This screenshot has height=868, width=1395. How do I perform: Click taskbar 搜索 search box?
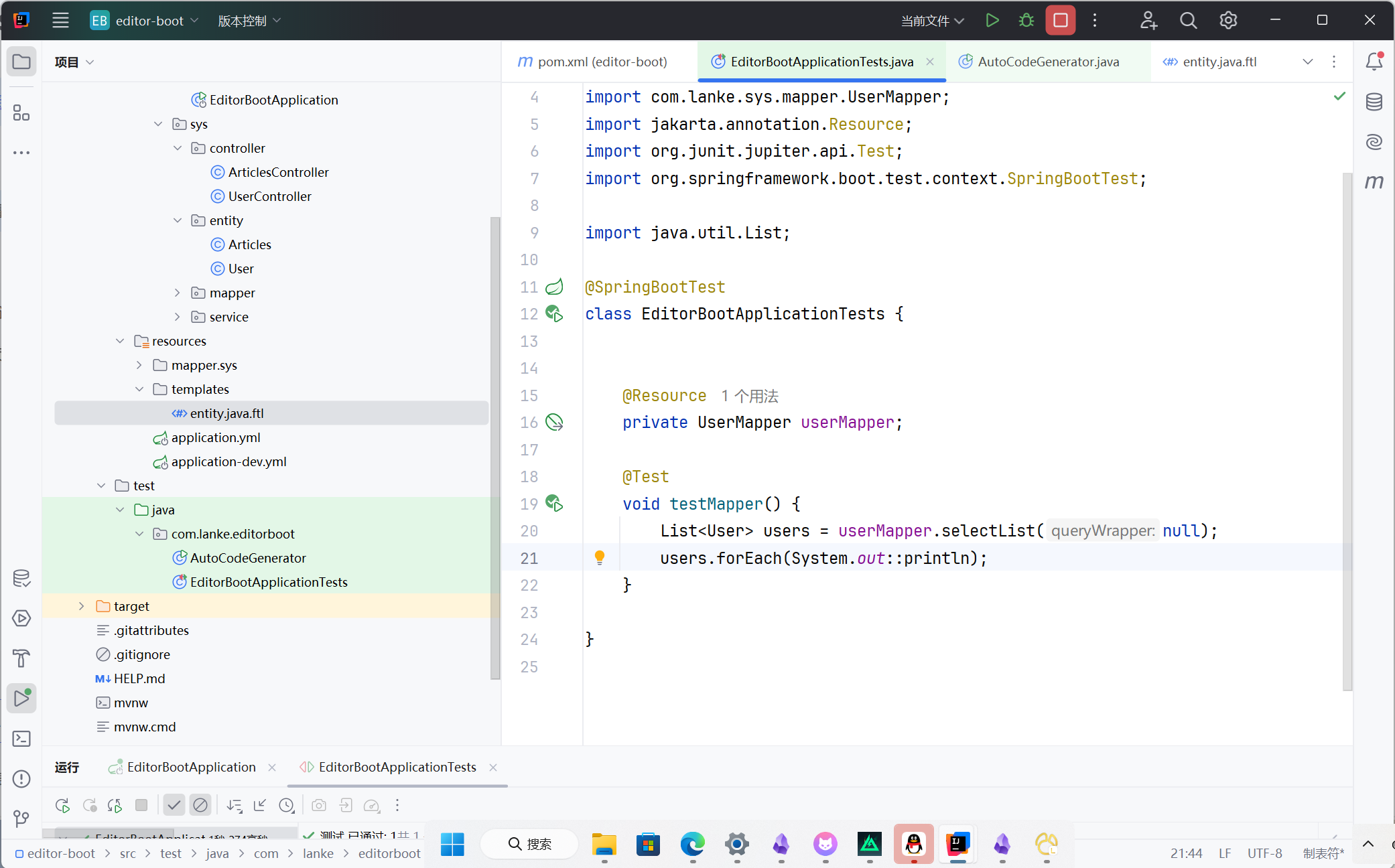pyautogui.click(x=530, y=844)
